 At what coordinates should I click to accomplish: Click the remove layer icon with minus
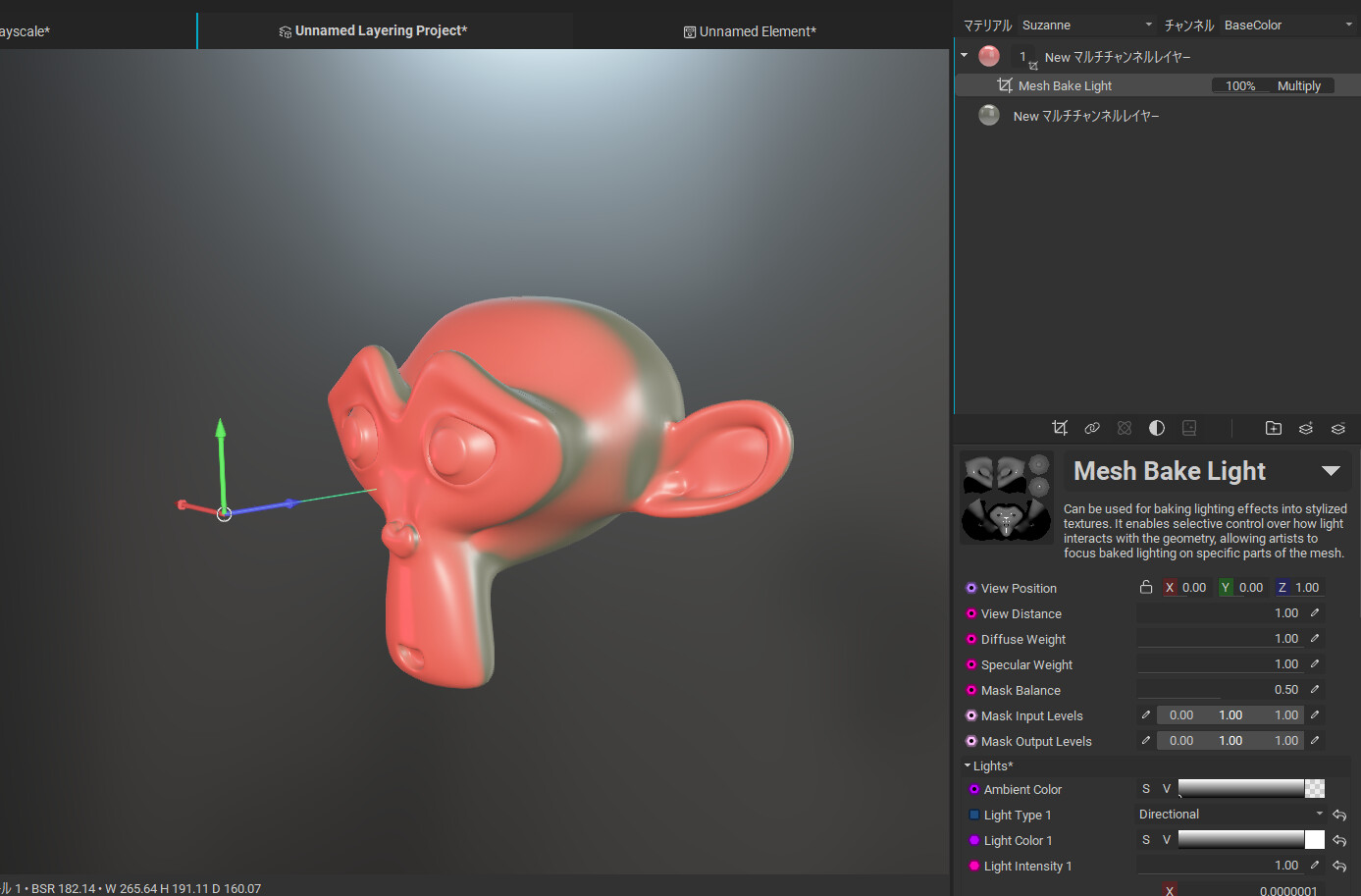tap(1338, 428)
